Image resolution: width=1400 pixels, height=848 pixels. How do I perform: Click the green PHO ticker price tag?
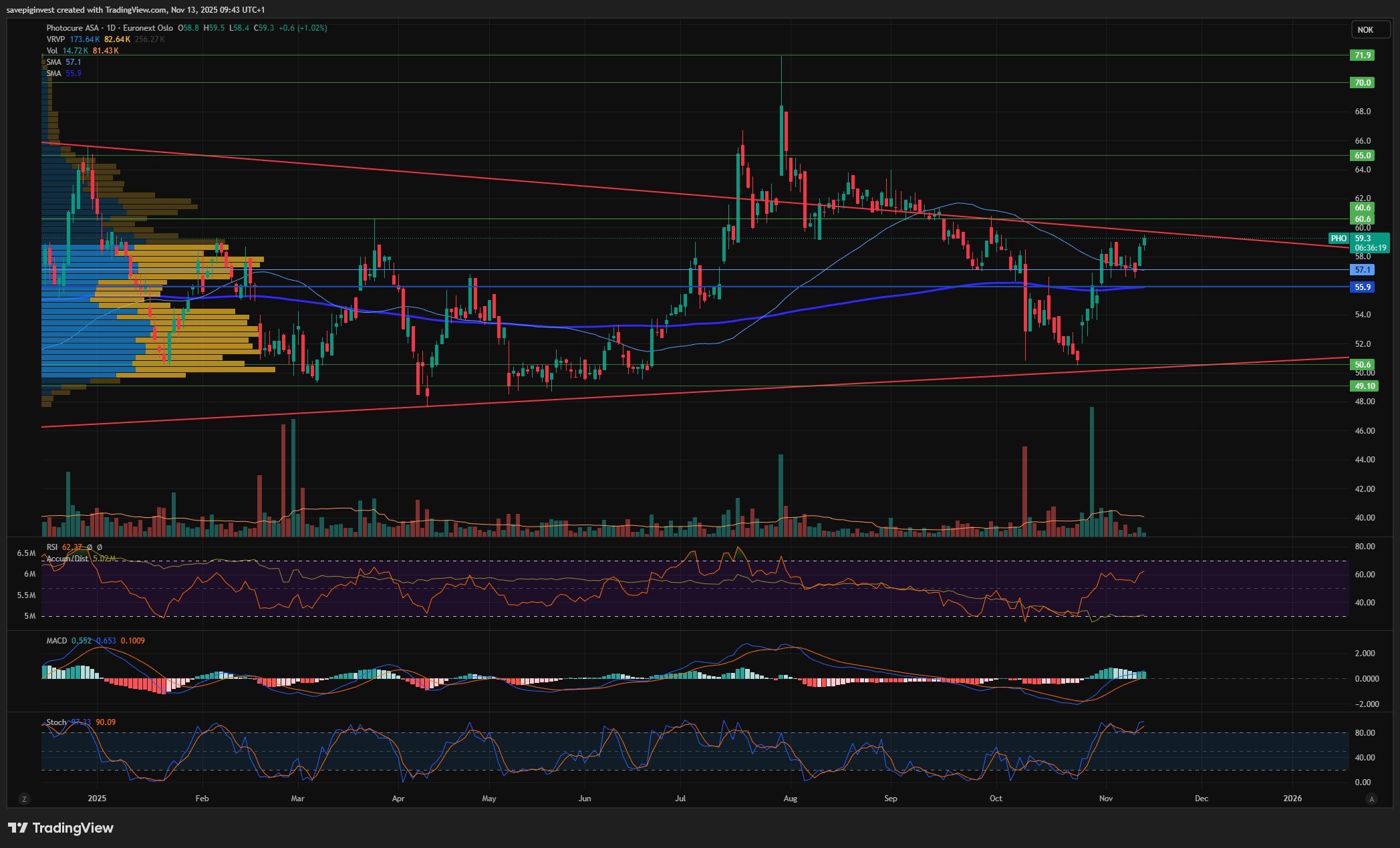point(1339,239)
